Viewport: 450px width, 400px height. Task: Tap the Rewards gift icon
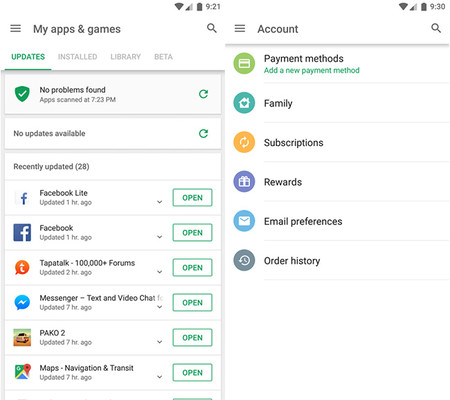(x=244, y=181)
